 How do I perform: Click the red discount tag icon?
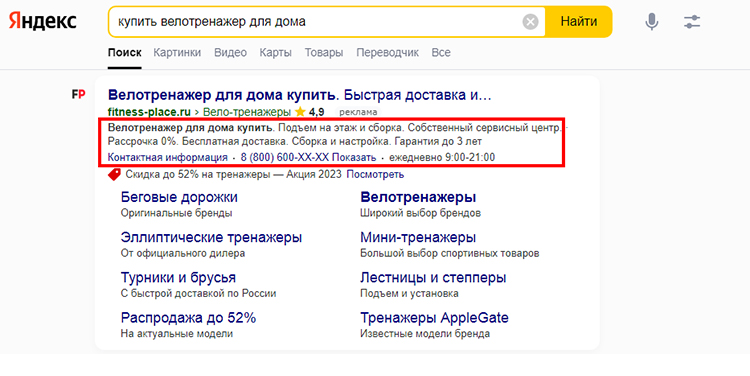click(114, 174)
